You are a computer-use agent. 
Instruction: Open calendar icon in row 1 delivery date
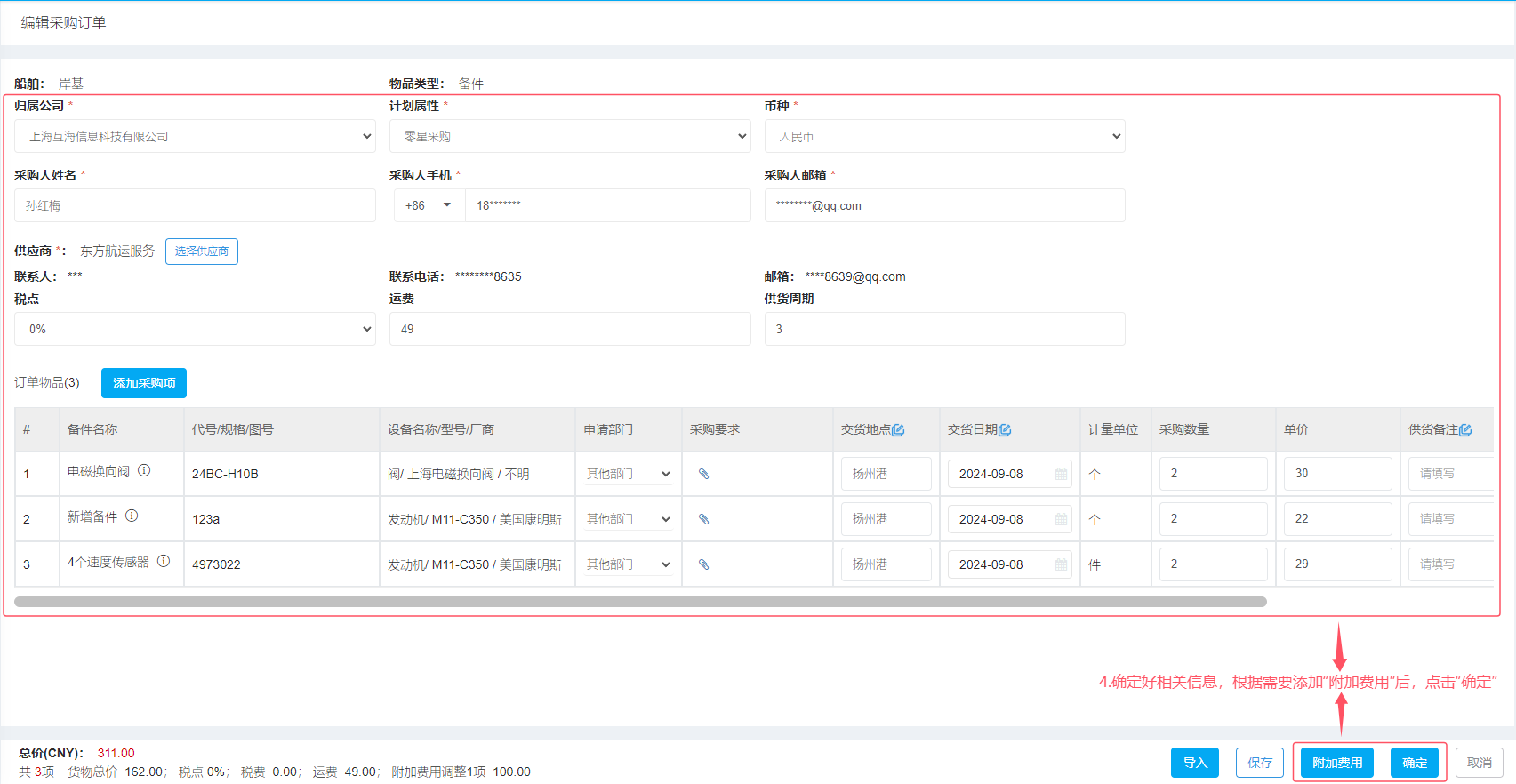[1061, 474]
